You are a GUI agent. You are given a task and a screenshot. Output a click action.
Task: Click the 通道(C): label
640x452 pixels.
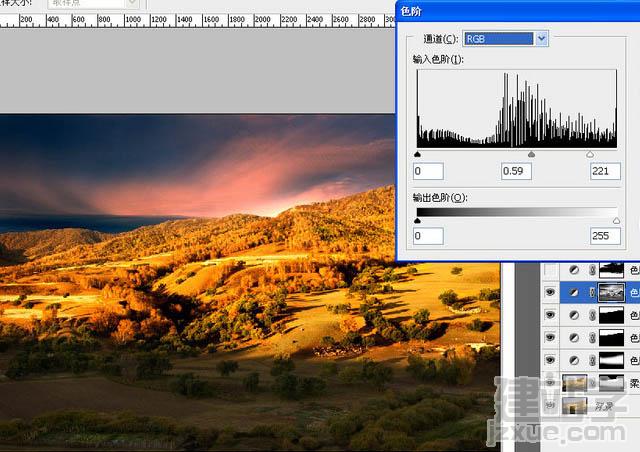(x=441, y=39)
